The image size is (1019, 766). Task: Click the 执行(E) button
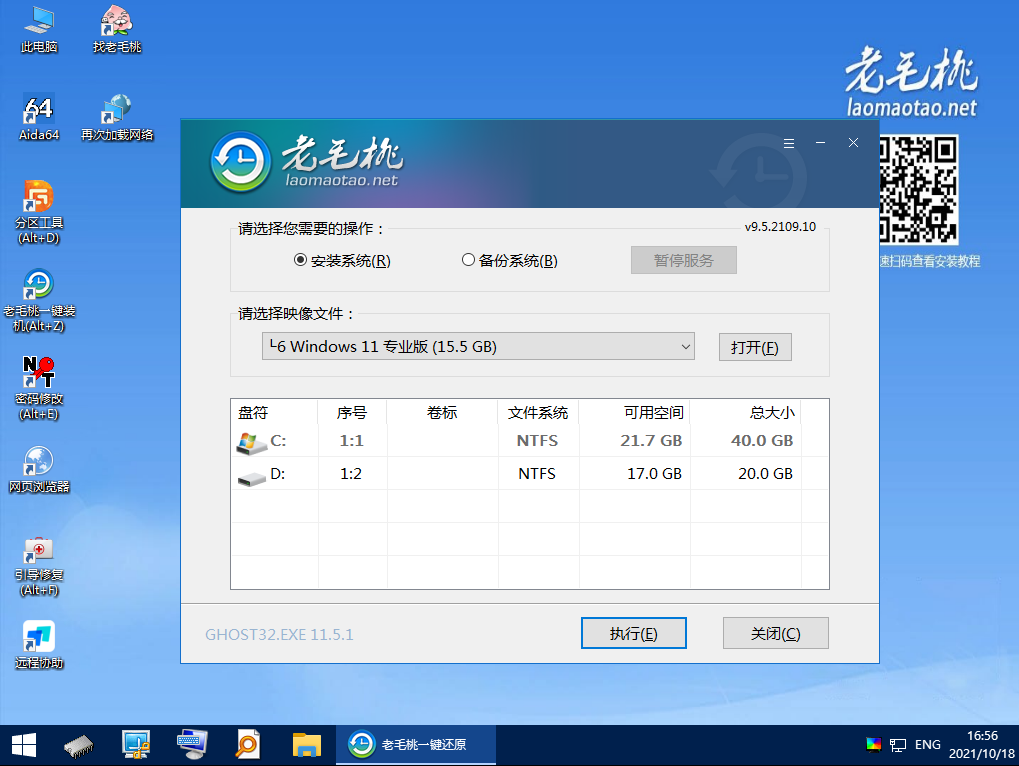(634, 633)
